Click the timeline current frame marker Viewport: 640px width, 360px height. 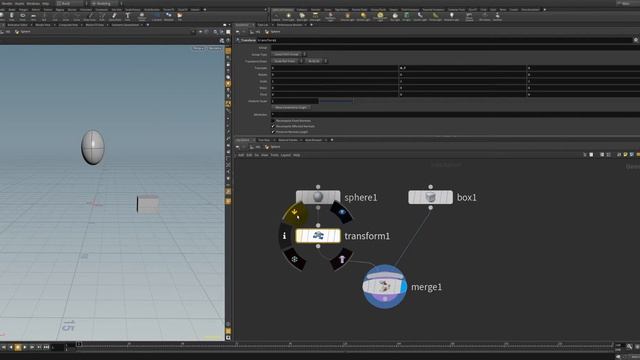tap(79, 344)
